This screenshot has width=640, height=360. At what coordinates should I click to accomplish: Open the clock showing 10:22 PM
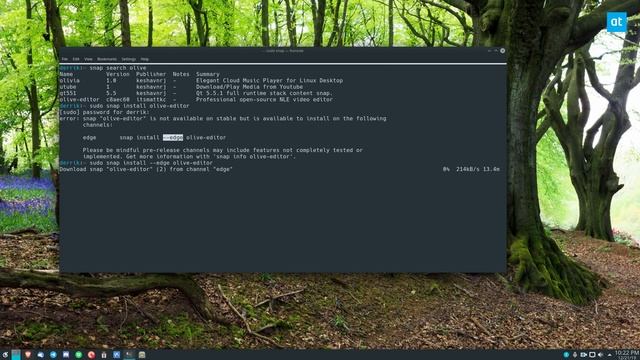click(x=627, y=354)
